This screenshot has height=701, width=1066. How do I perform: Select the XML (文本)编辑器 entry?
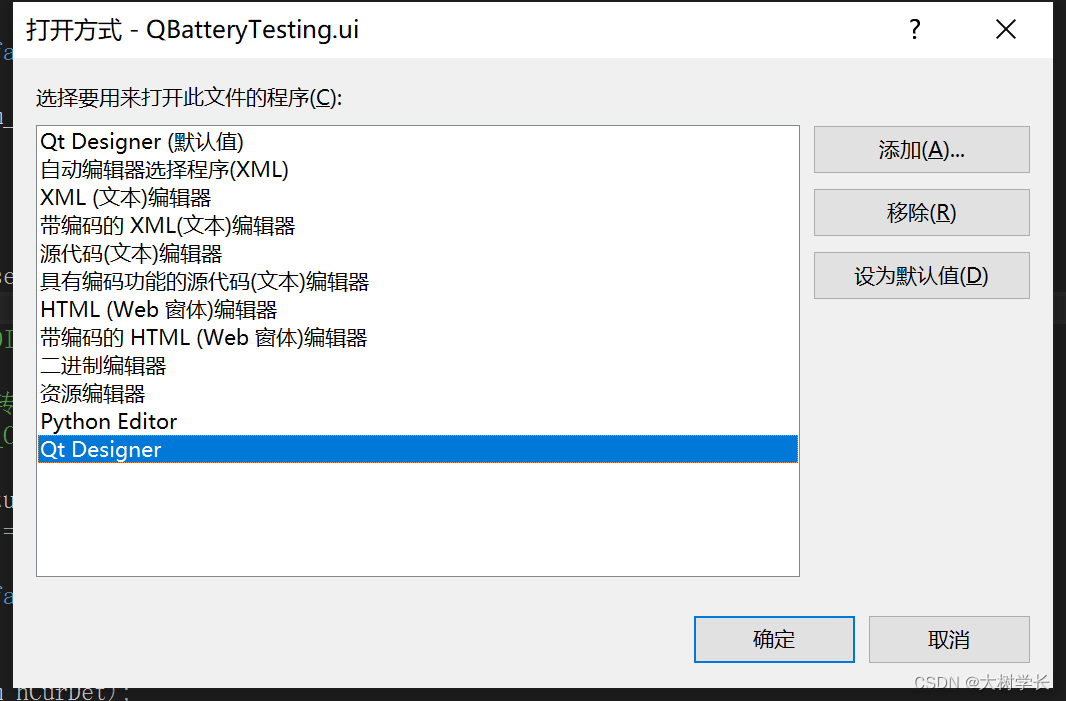pos(125,197)
